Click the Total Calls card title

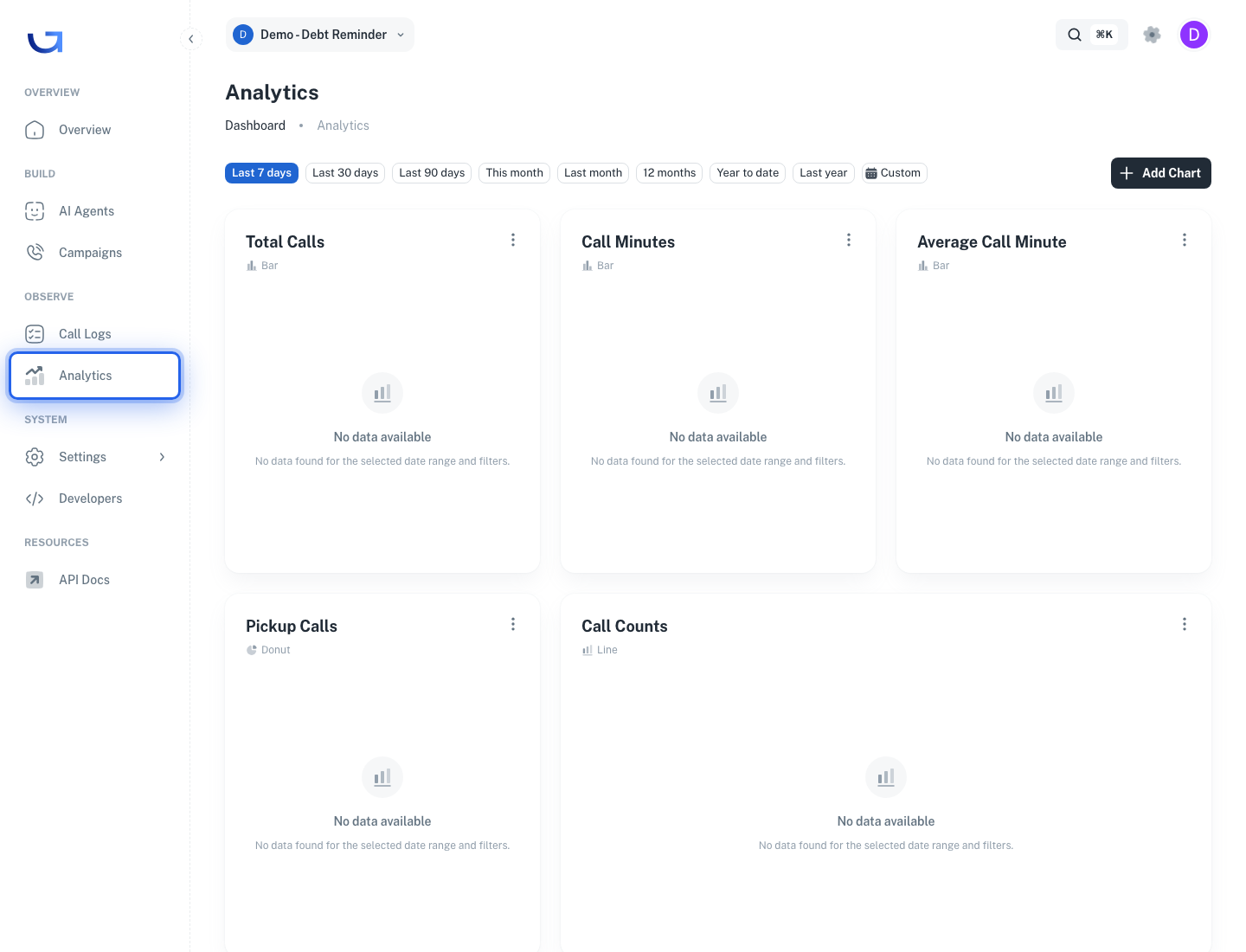285,242
